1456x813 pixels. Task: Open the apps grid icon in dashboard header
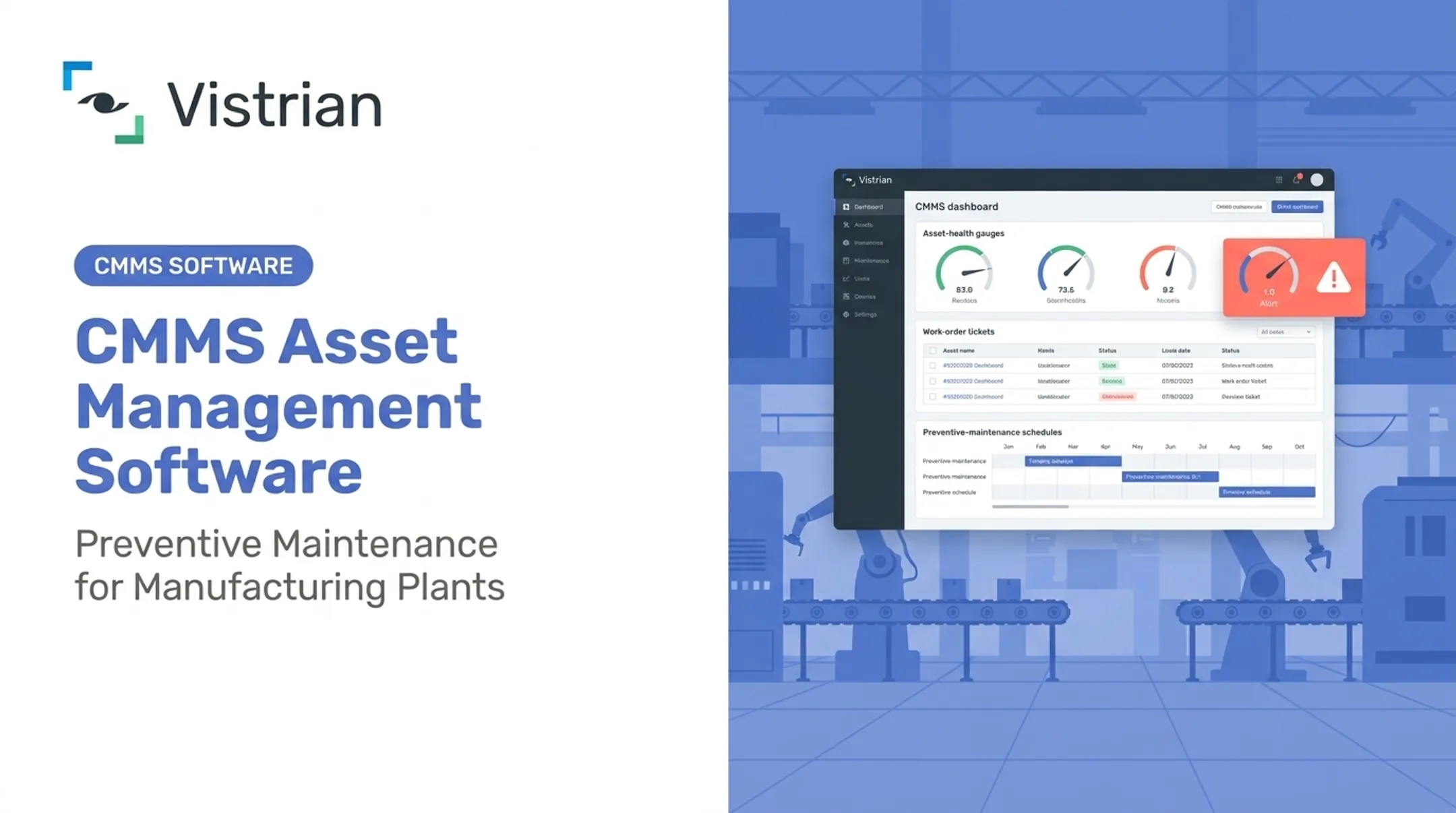(1279, 180)
